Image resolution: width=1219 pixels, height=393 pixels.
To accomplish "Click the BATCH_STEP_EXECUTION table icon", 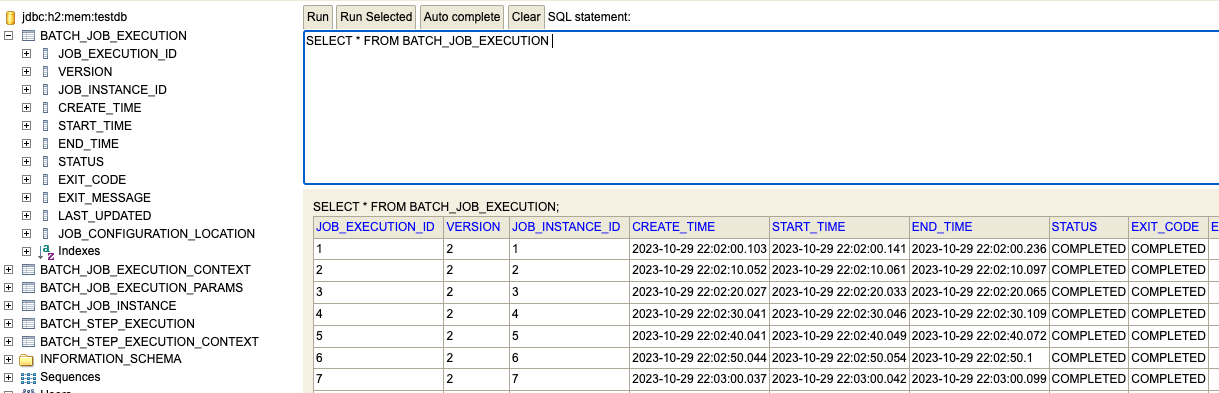I will 28,324.
